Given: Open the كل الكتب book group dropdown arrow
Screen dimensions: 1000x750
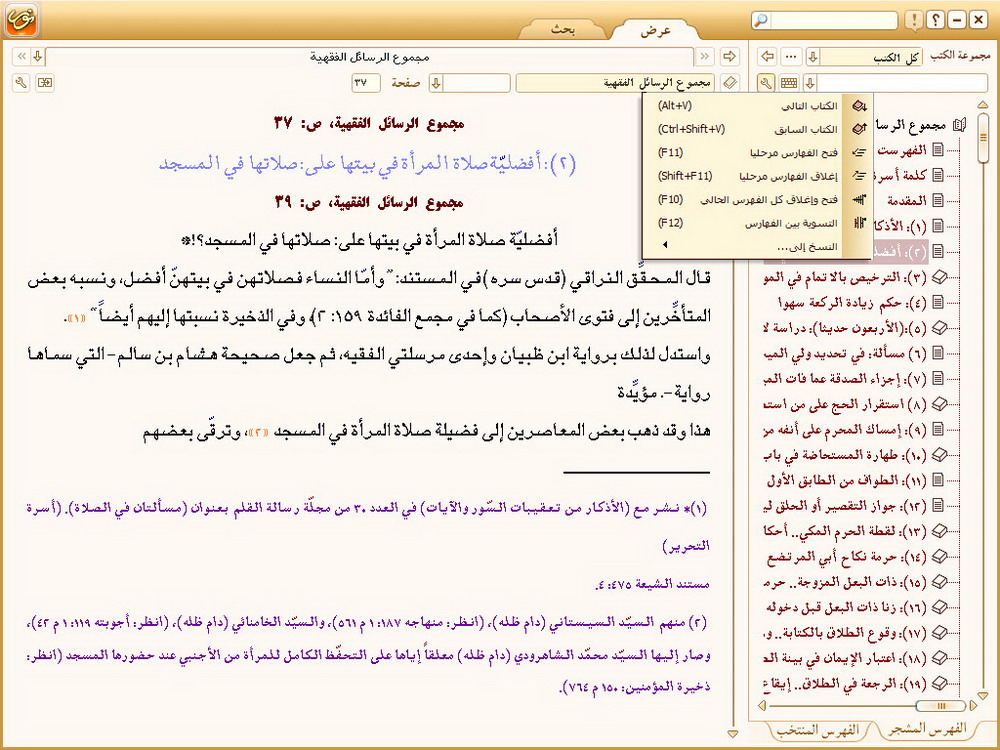Looking at the screenshot, I should [x=813, y=56].
